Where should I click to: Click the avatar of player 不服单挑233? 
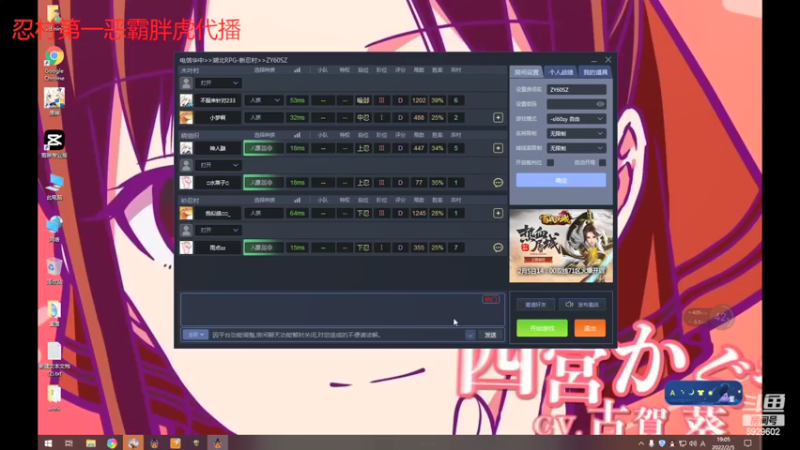(x=186, y=101)
